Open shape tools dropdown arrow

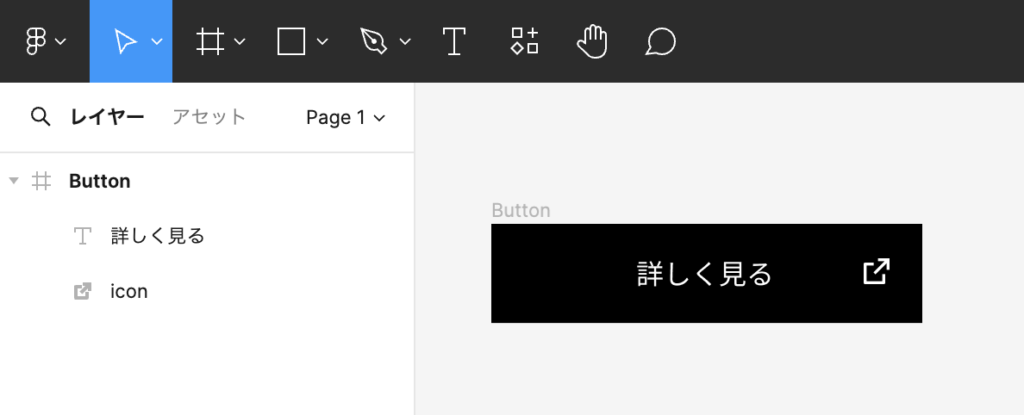pos(322,42)
